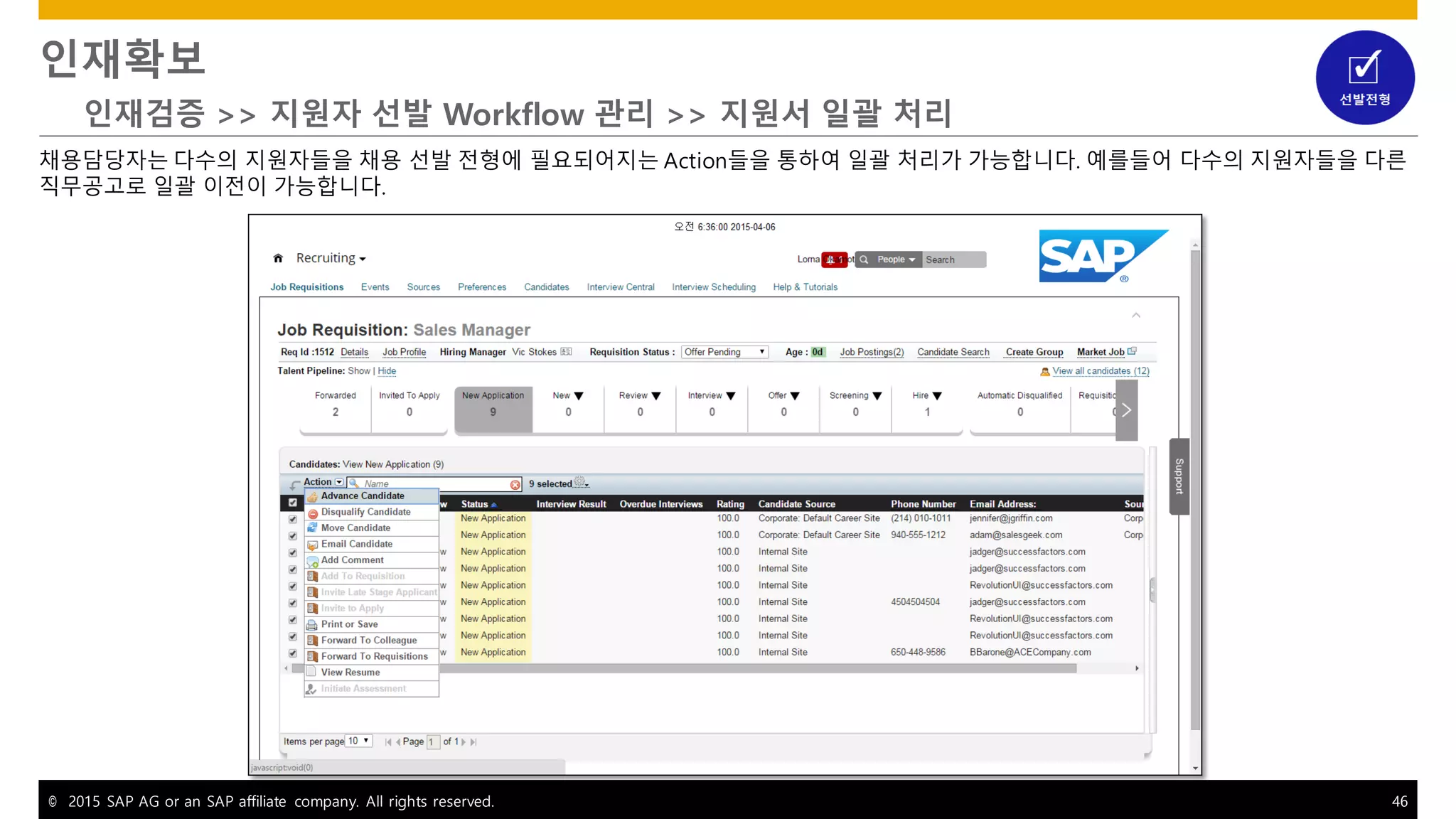Uncheck the checkbox of the fourth candidate row
This screenshot has height=819, width=1456.
pos(292,569)
